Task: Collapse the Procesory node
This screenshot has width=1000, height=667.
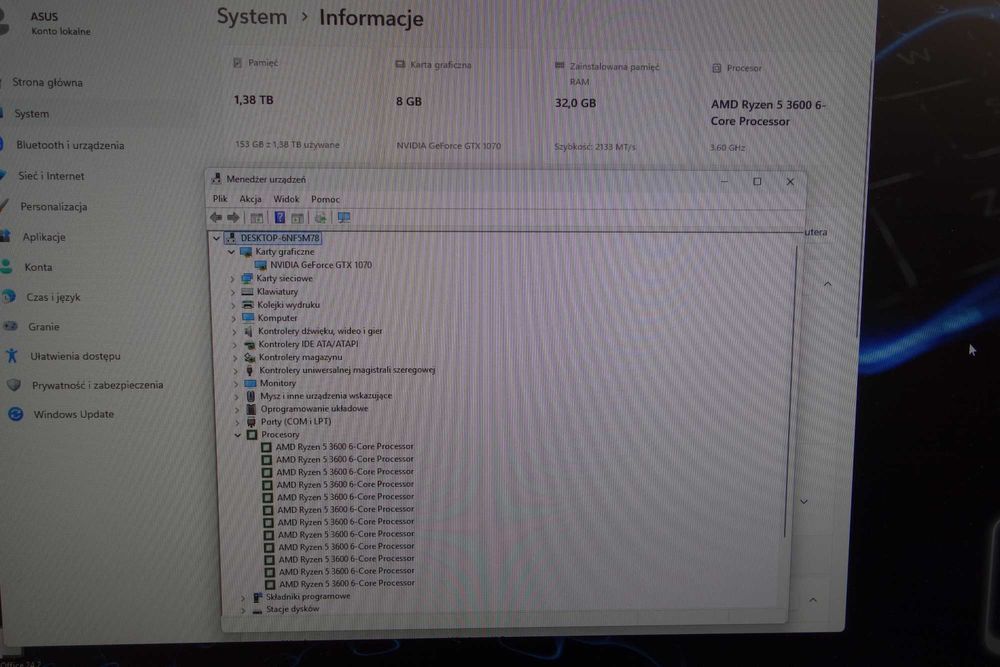Action: click(237, 435)
